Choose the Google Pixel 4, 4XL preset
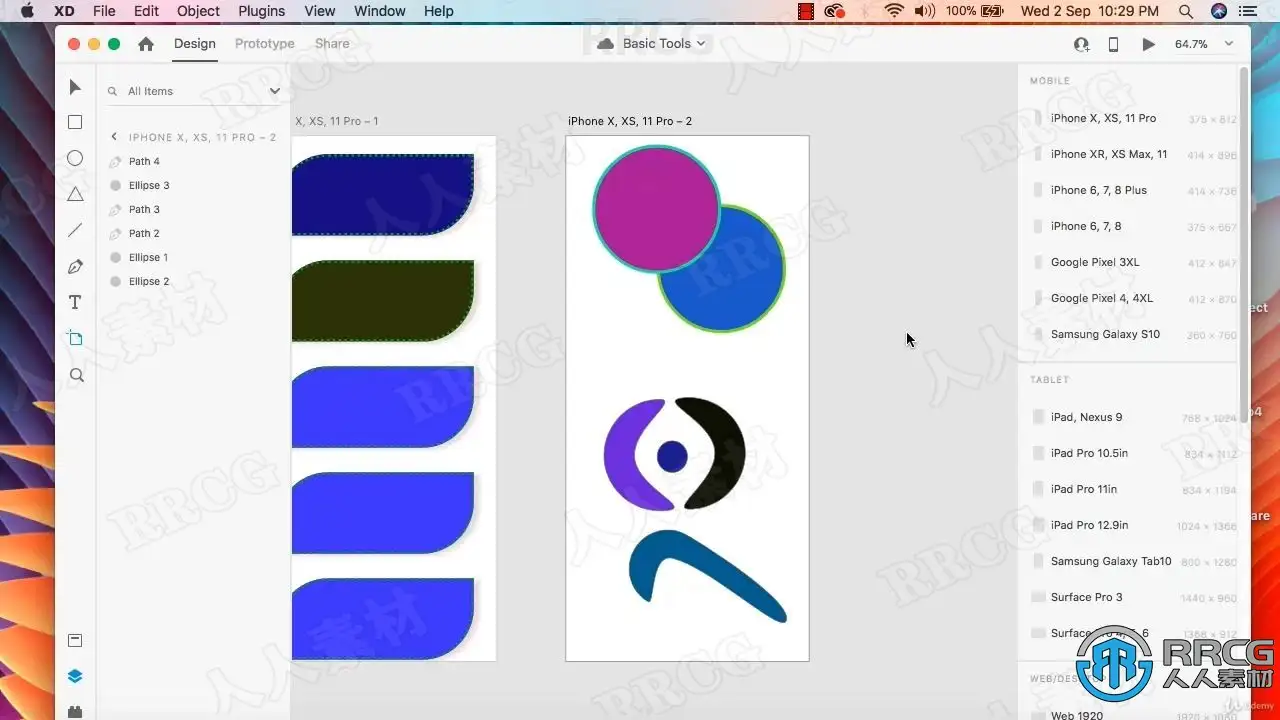Image resolution: width=1280 pixels, height=720 pixels. (x=1134, y=298)
